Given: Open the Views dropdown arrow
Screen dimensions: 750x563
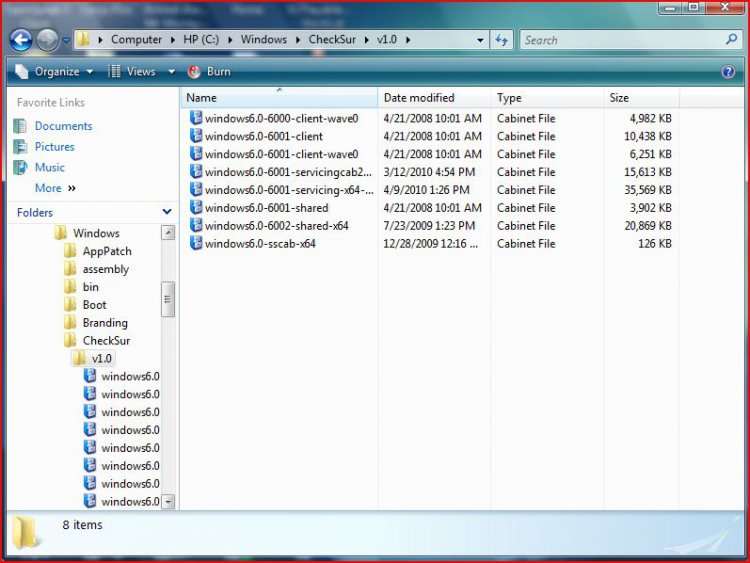Looking at the screenshot, I should tap(171, 72).
